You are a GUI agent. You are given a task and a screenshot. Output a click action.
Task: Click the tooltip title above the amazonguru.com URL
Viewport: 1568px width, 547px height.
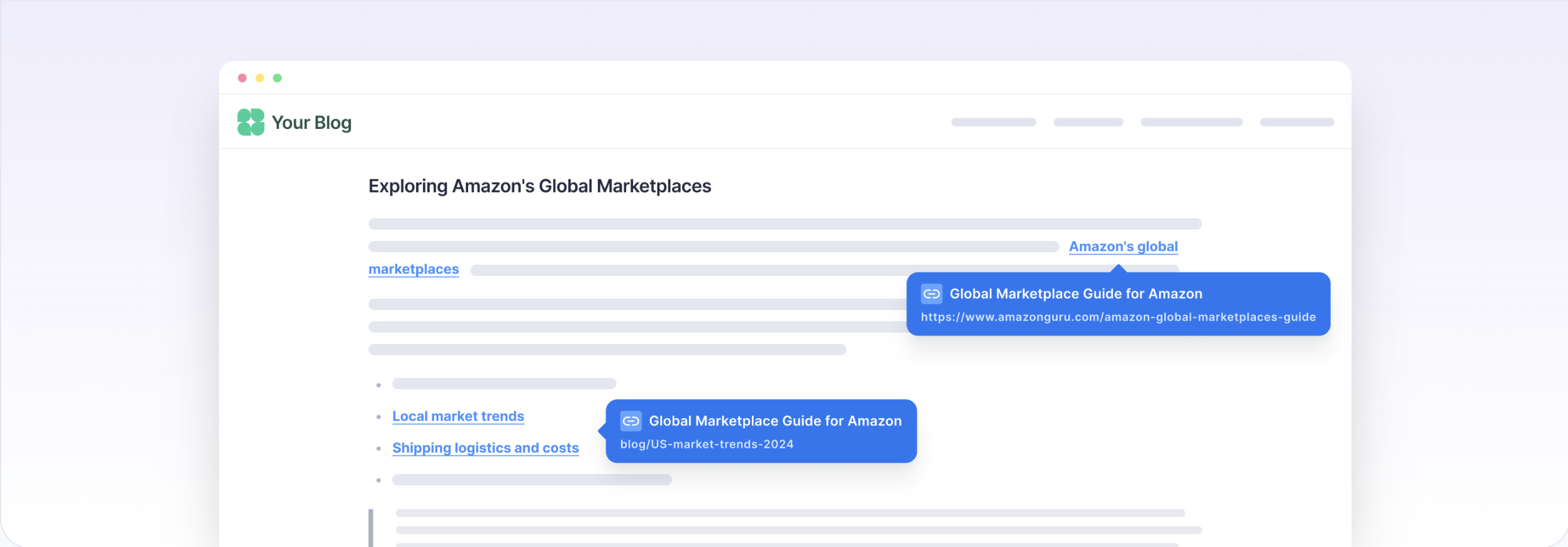click(x=1076, y=294)
